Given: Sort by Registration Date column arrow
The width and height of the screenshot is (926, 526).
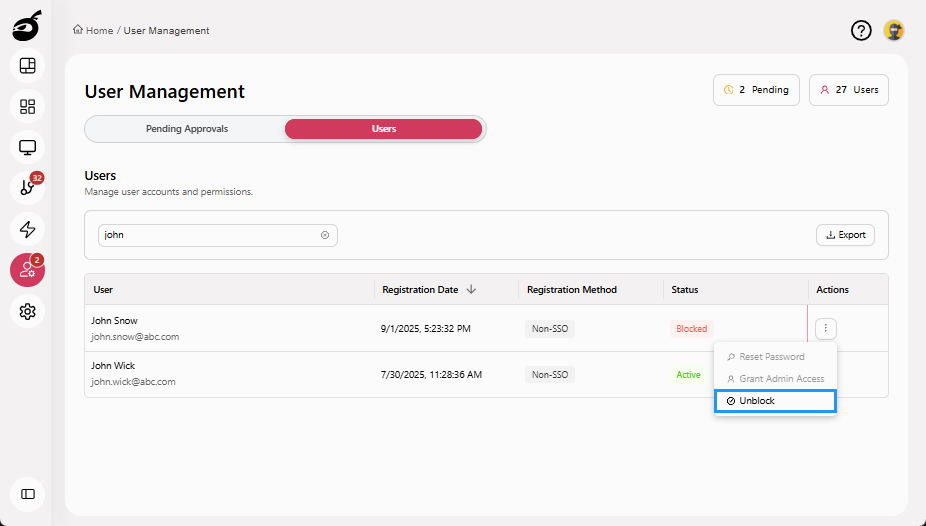Looking at the screenshot, I should (x=471, y=290).
